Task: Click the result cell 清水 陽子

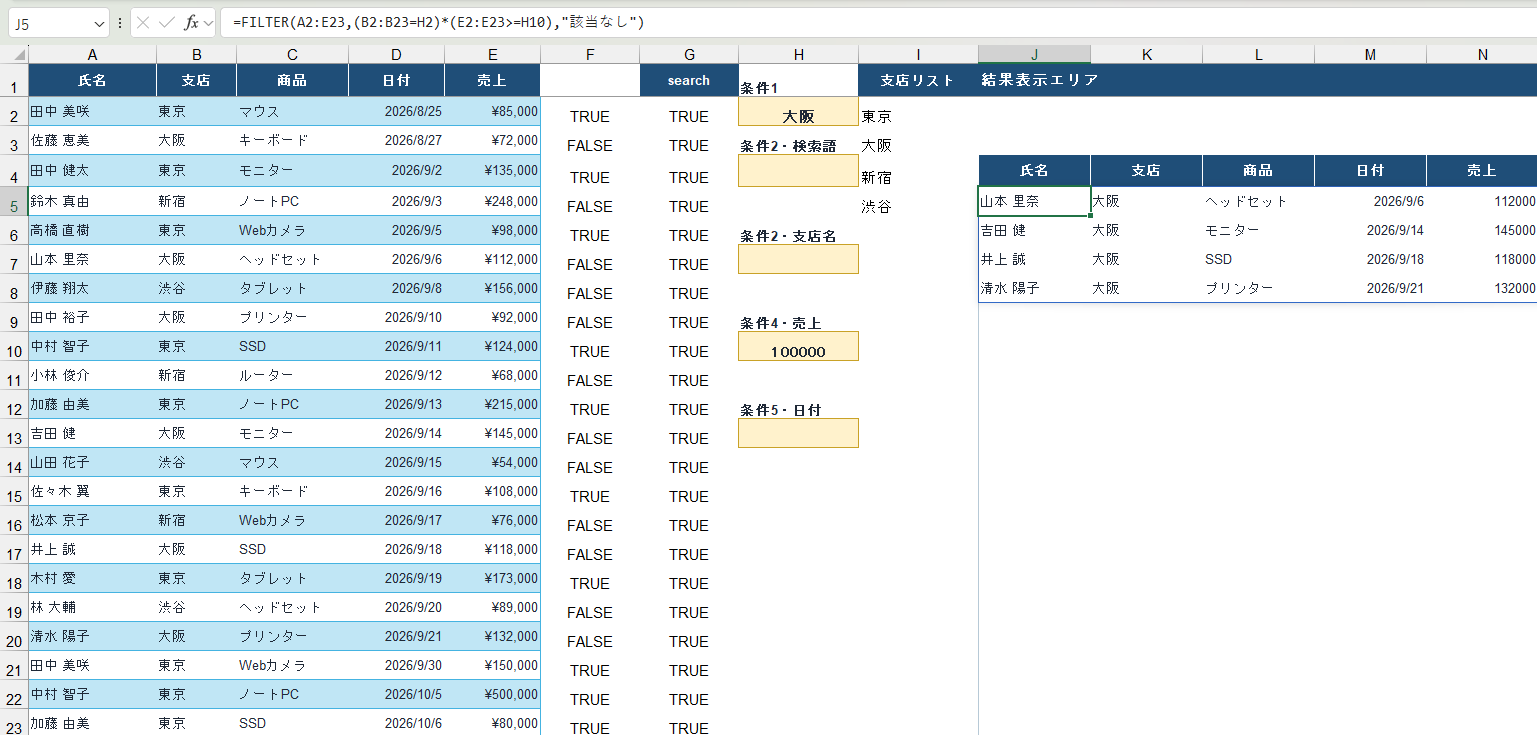Action: pos(1034,288)
